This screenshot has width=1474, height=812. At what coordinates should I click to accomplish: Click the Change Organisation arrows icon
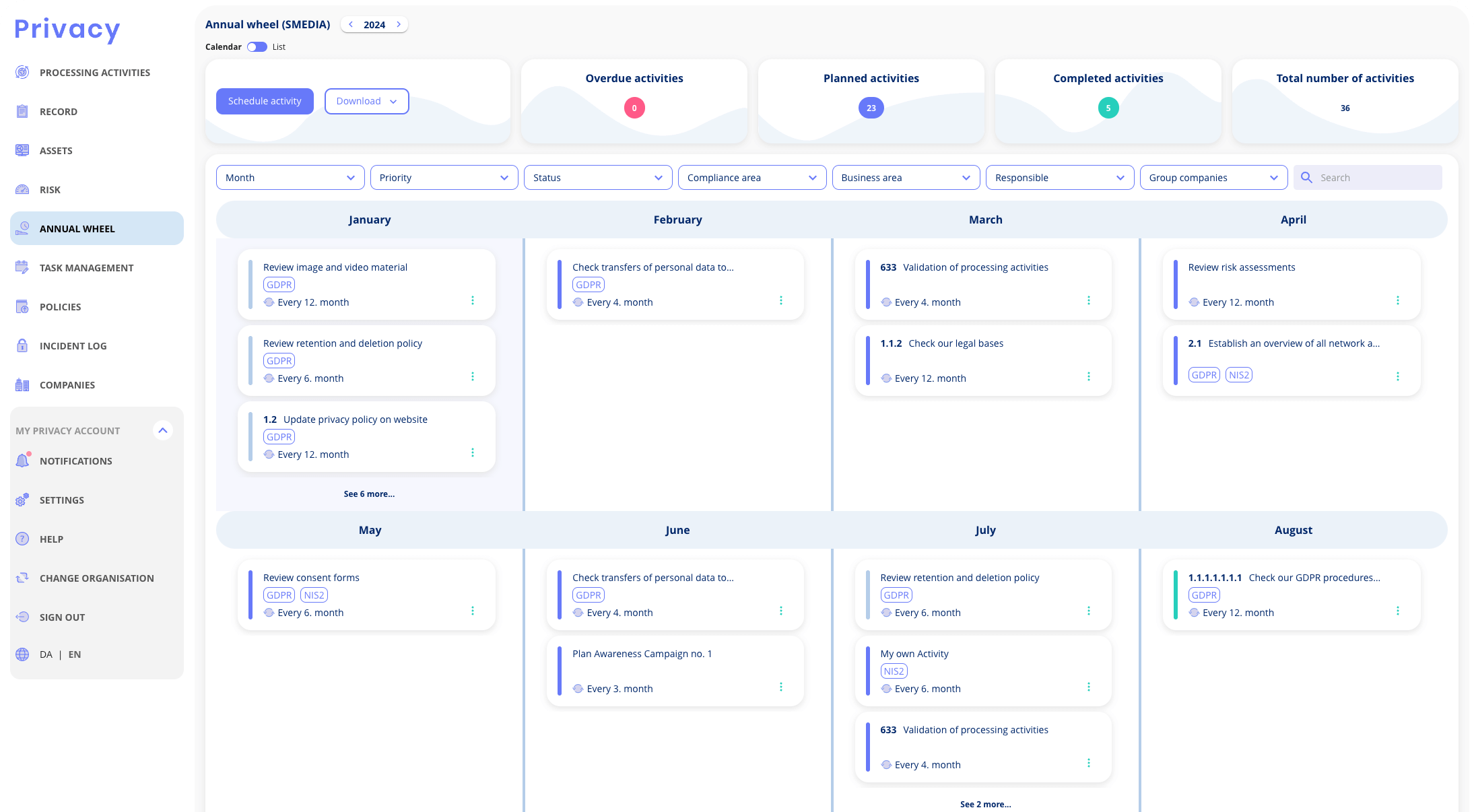coord(22,578)
